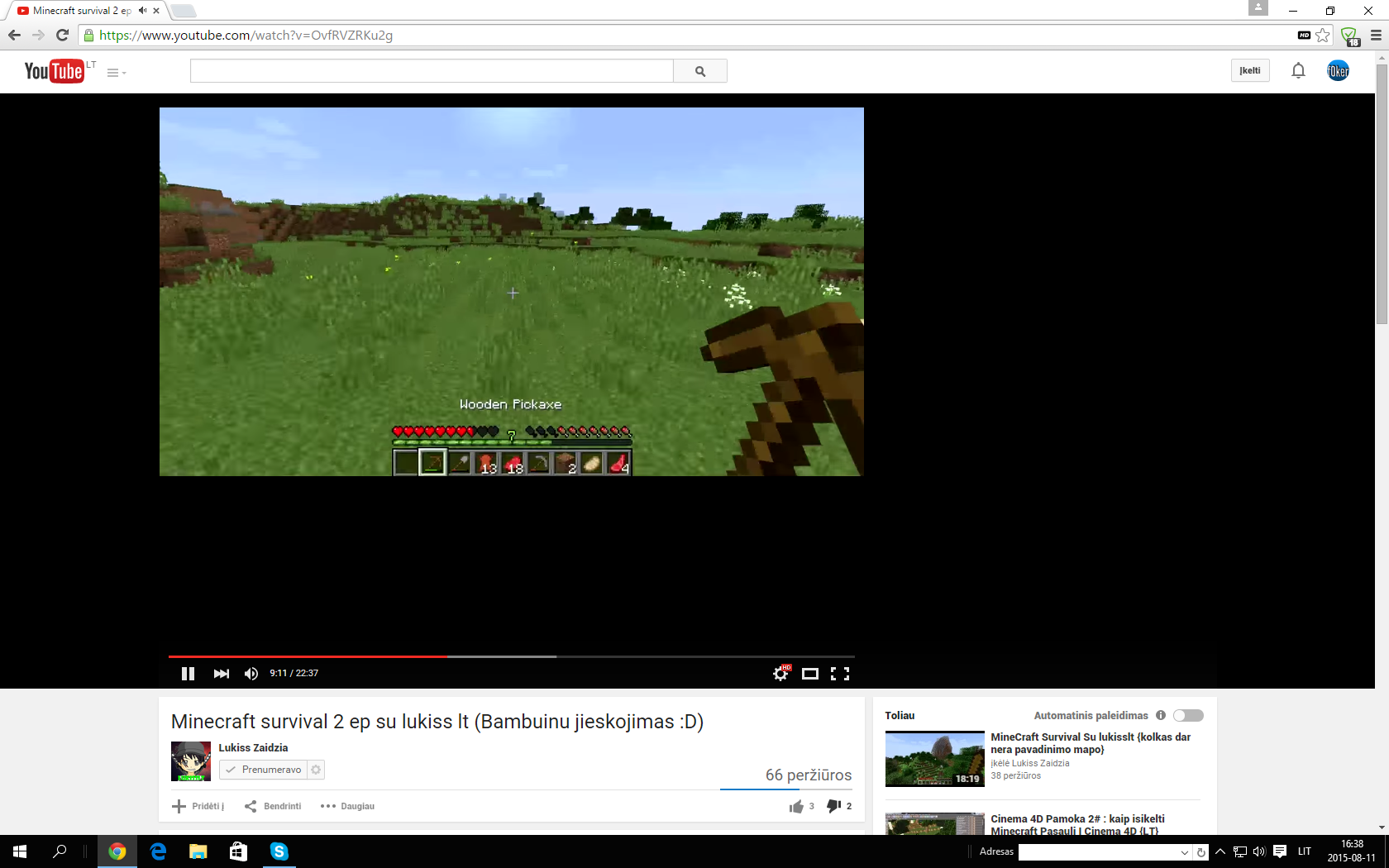Open Daugiau more options menu

(x=347, y=806)
